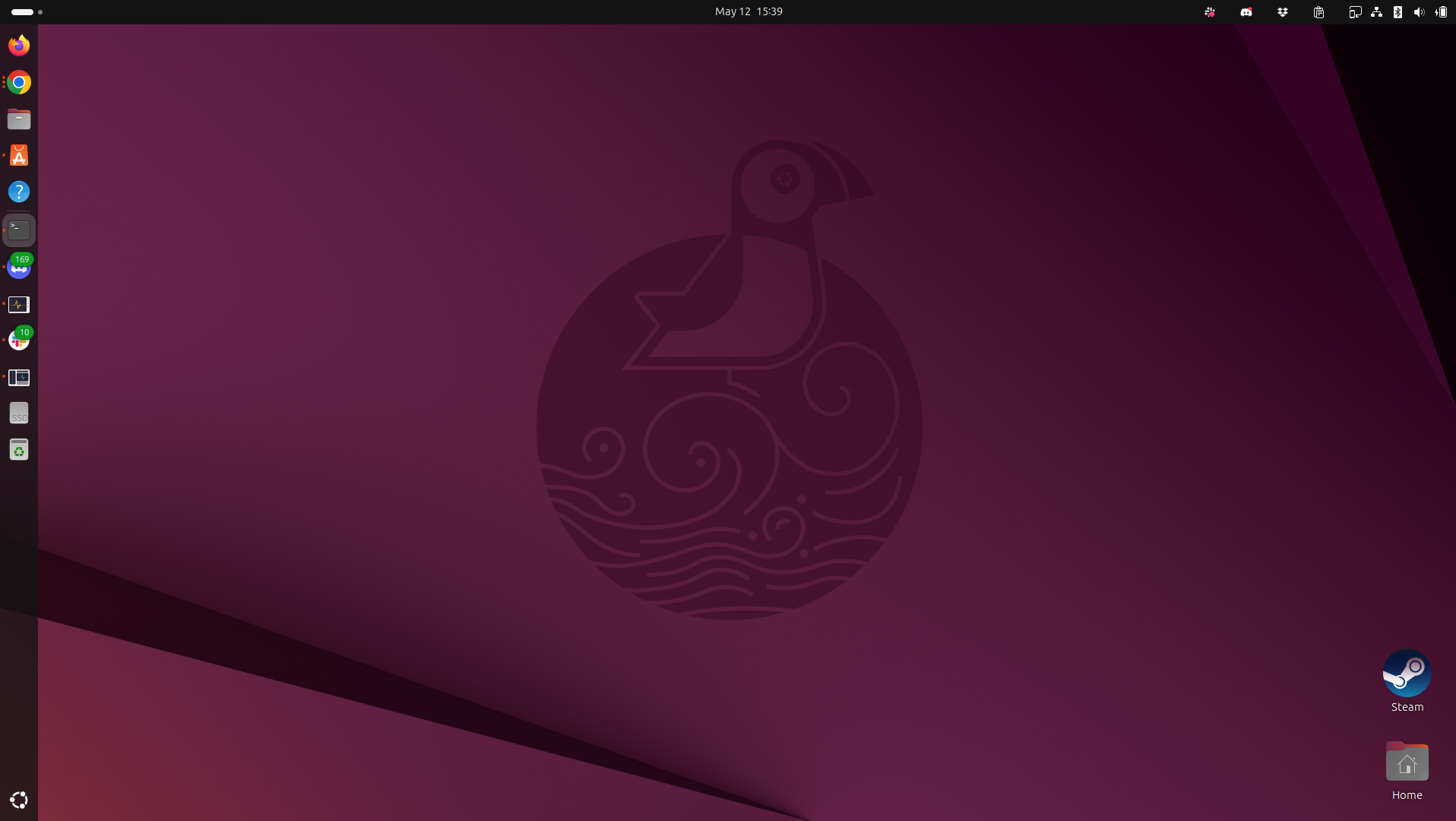Open Discord dock icon with 169 badge
Image resolution: width=1456 pixels, height=821 pixels.
pos(19,267)
